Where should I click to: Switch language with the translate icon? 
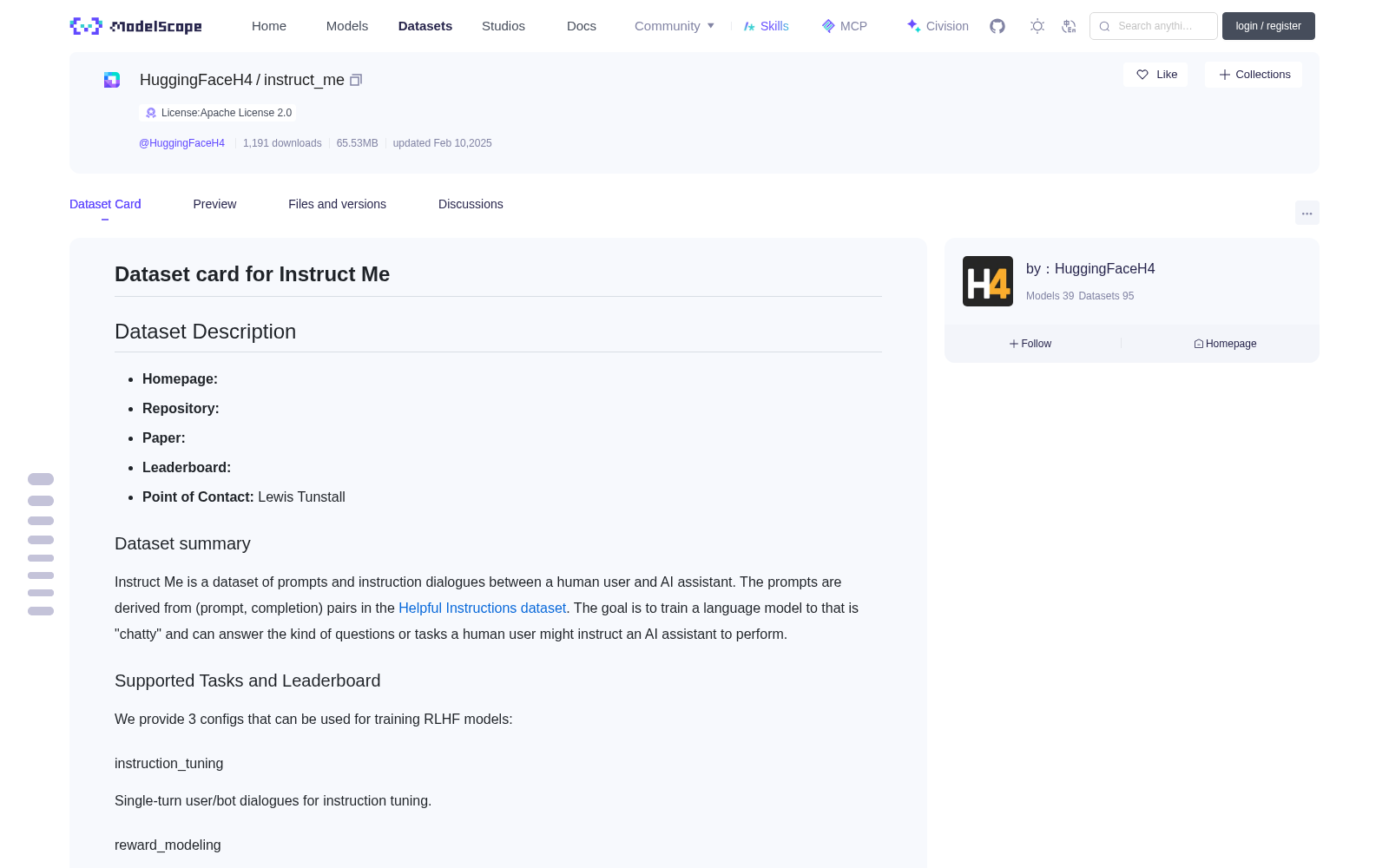[1069, 26]
